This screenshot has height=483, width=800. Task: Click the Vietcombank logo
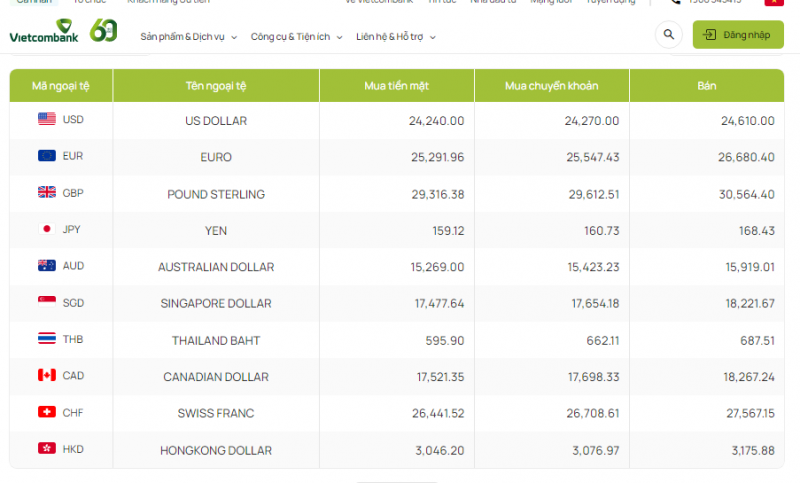(43, 32)
